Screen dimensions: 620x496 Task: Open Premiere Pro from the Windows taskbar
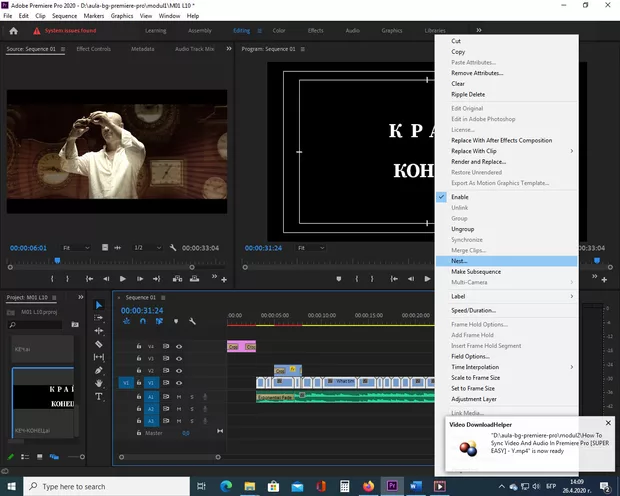pos(391,486)
